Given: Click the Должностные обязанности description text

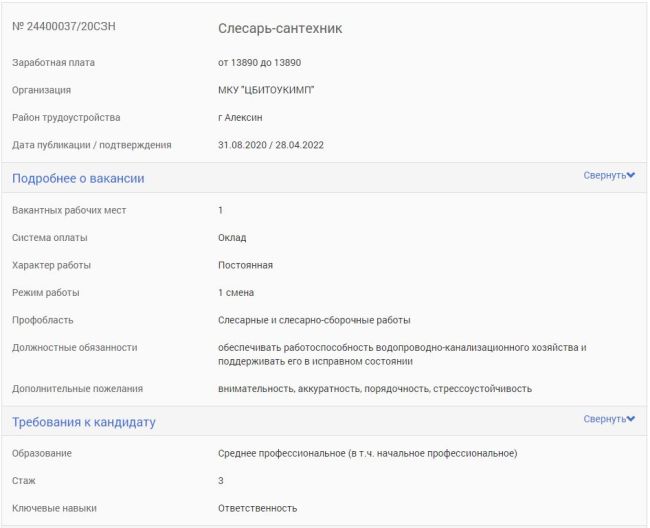Looking at the screenshot, I should (402, 354).
